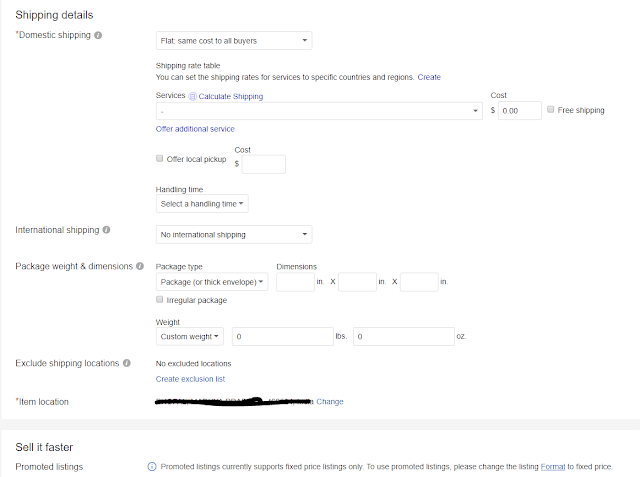This screenshot has width=640, height=477.
Task: Click the Domestic shipping info icon
Action: point(97,36)
